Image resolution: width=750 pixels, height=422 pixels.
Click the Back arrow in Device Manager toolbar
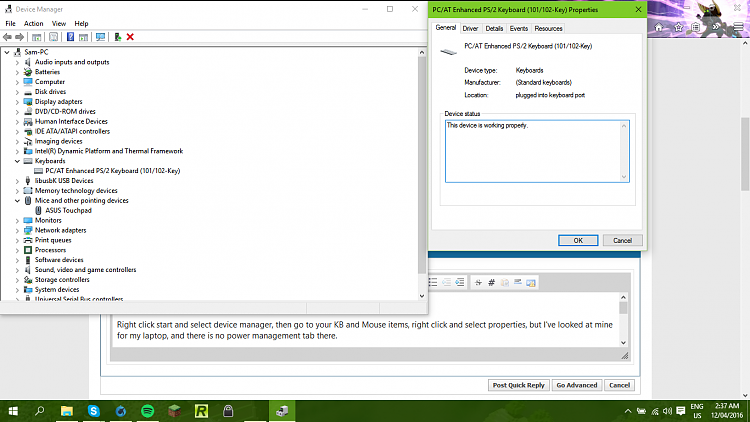pos(7,37)
